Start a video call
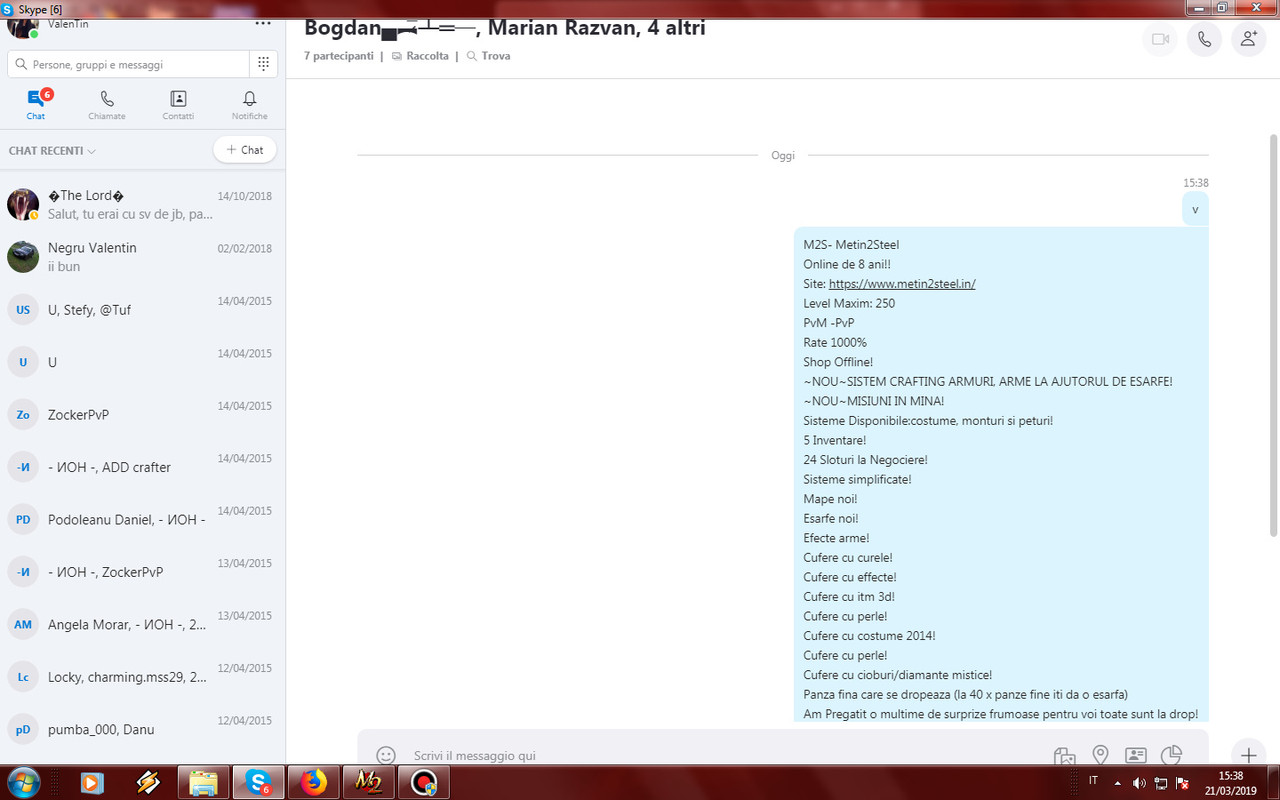The width and height of the screenshot is (1280, 800). tap(1160, 39)
